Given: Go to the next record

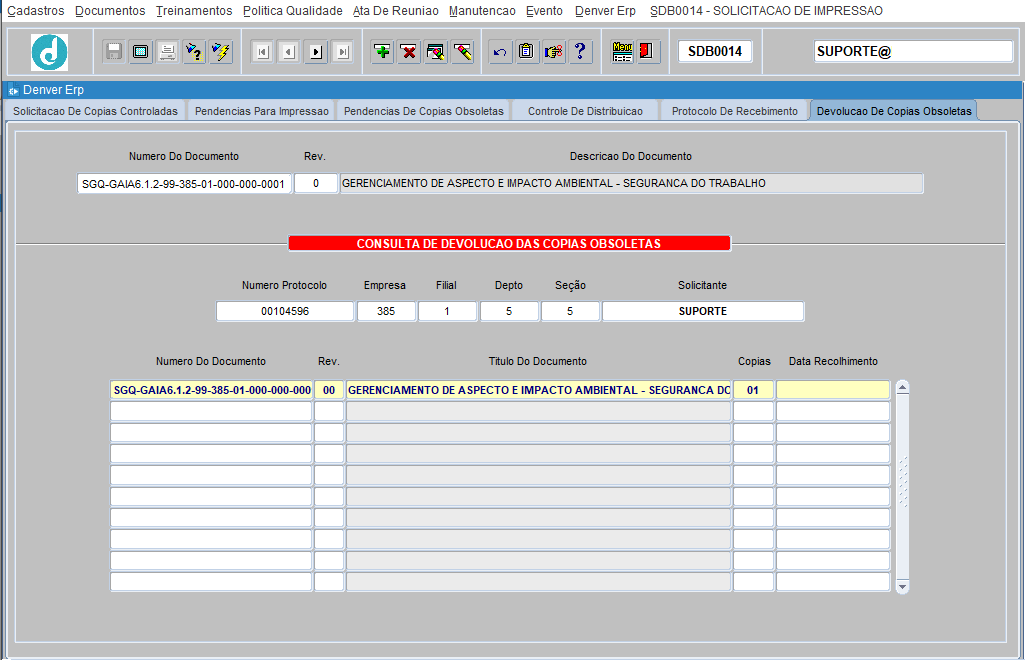Looking at the screenshot, I should click(x=316, y=52).
